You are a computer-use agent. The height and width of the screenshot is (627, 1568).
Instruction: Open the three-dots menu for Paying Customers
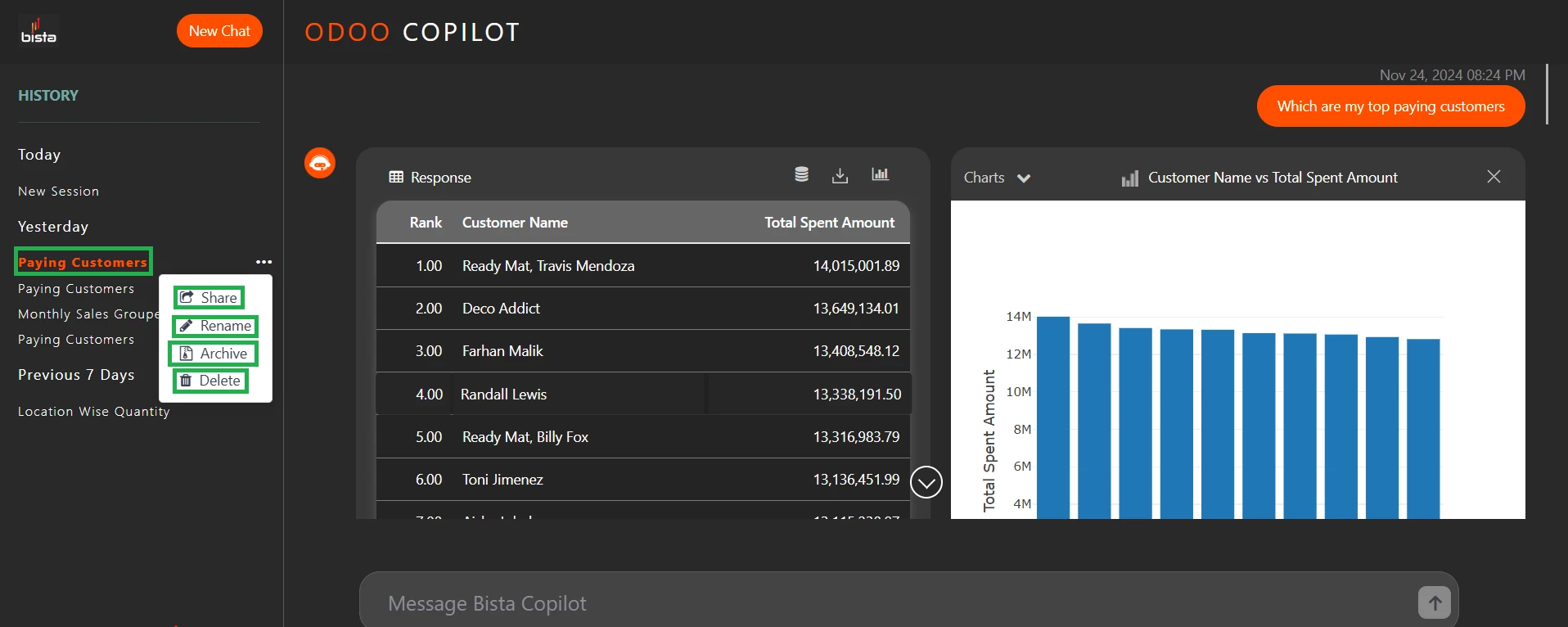(264, 262)
